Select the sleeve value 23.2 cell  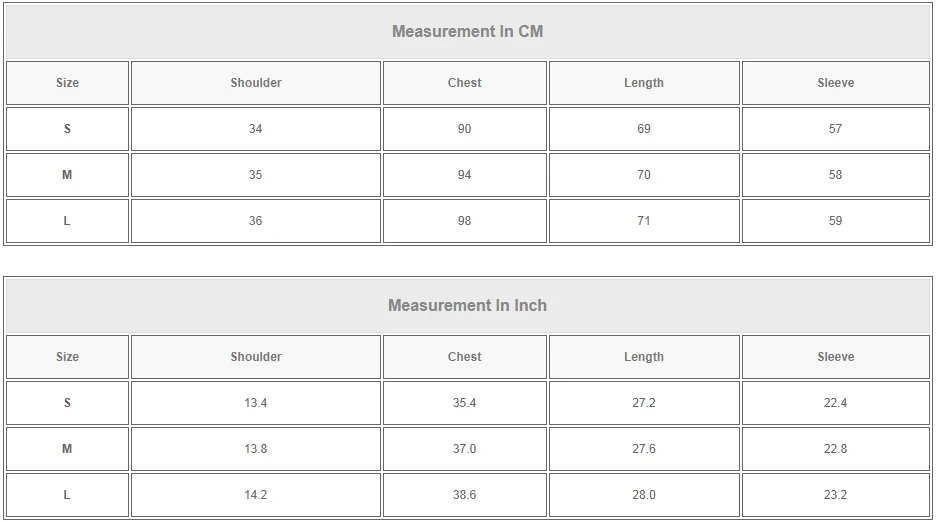coord(835,495)
